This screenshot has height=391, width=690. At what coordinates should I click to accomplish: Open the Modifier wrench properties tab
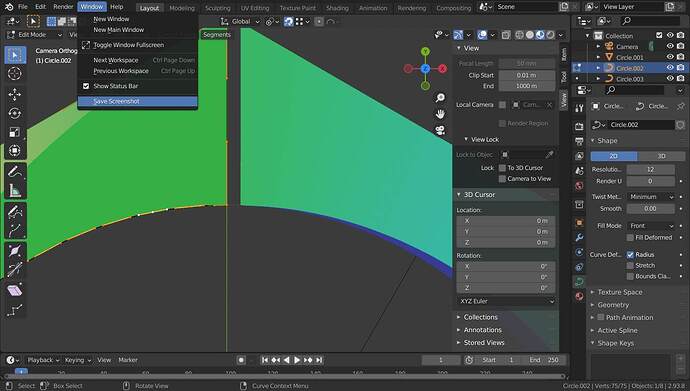[579, 238]
